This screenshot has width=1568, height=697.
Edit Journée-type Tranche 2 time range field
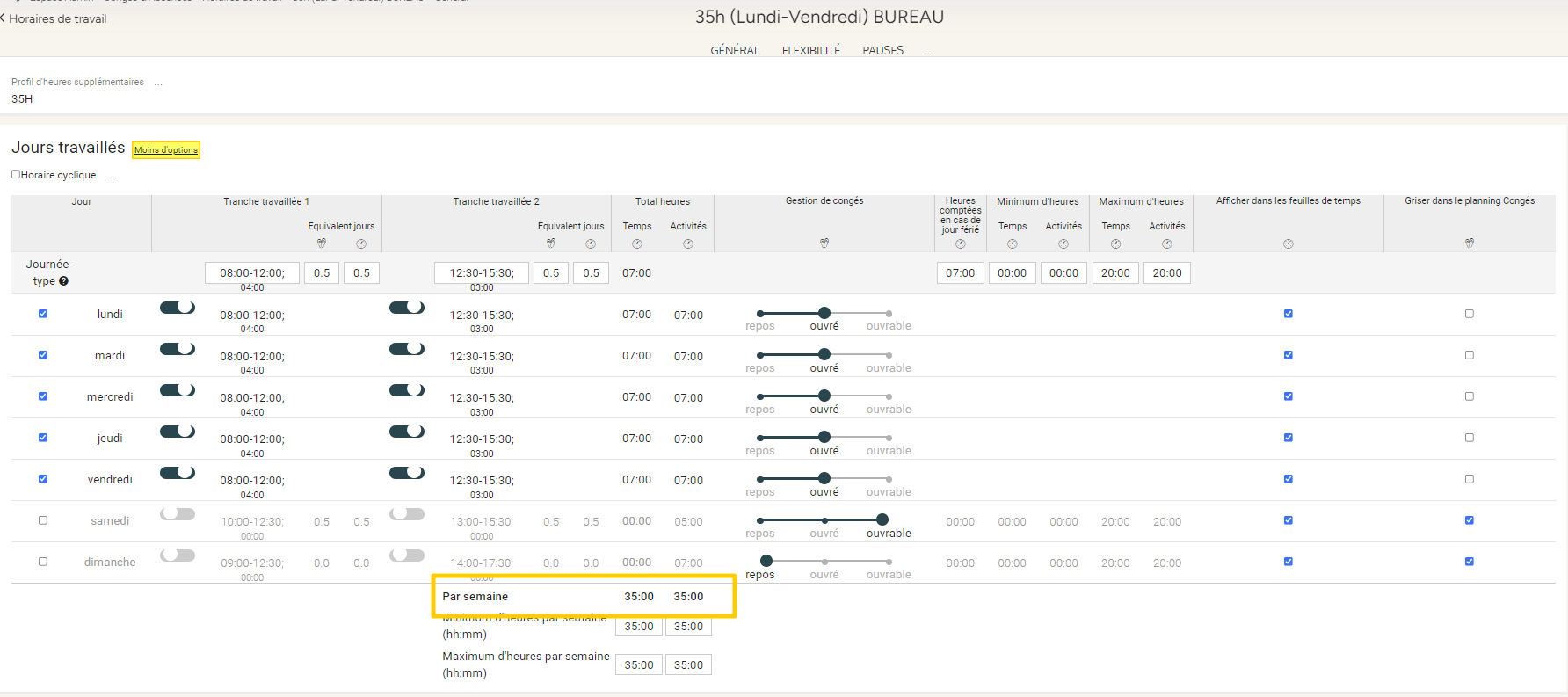(x=482, y=273)
